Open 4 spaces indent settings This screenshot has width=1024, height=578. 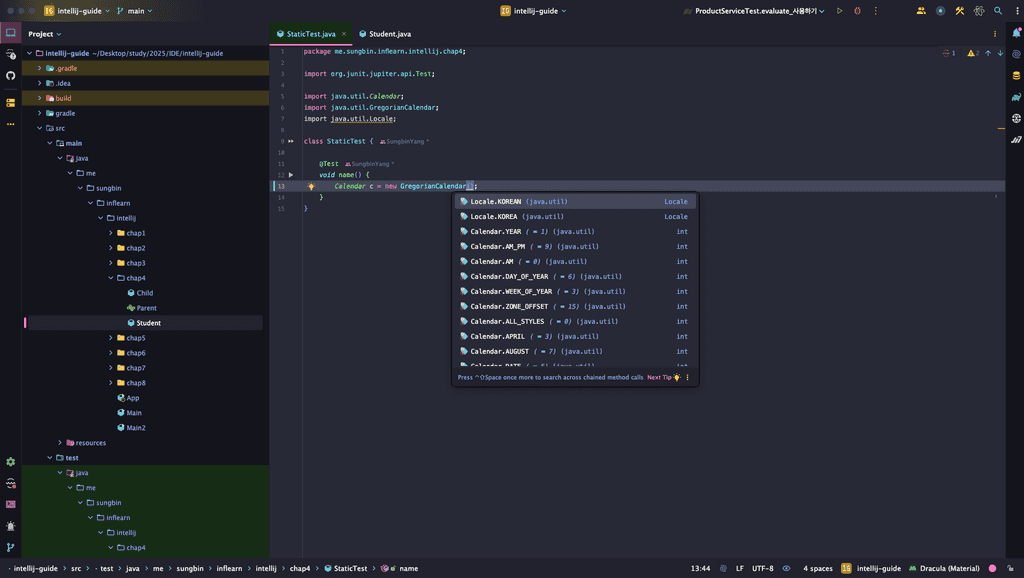click(x=818, y=568)
